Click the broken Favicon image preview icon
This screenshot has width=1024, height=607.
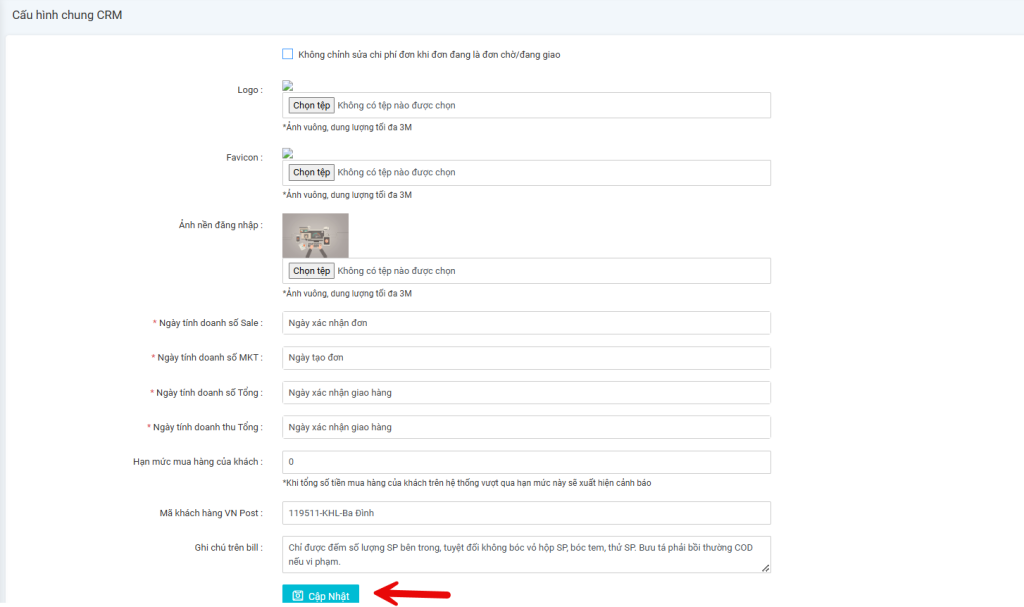(x=288, y=153)
